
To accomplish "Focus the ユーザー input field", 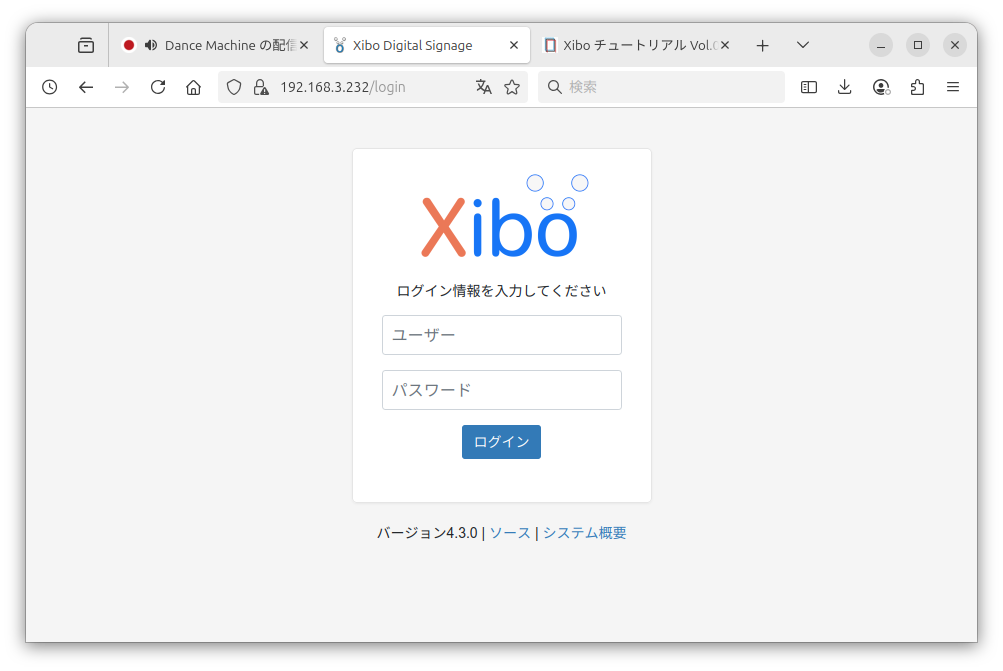I will pos(502,335).
